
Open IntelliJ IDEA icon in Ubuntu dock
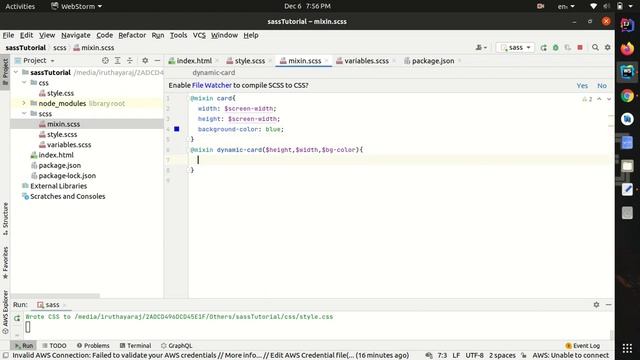[x=627, y=25]
